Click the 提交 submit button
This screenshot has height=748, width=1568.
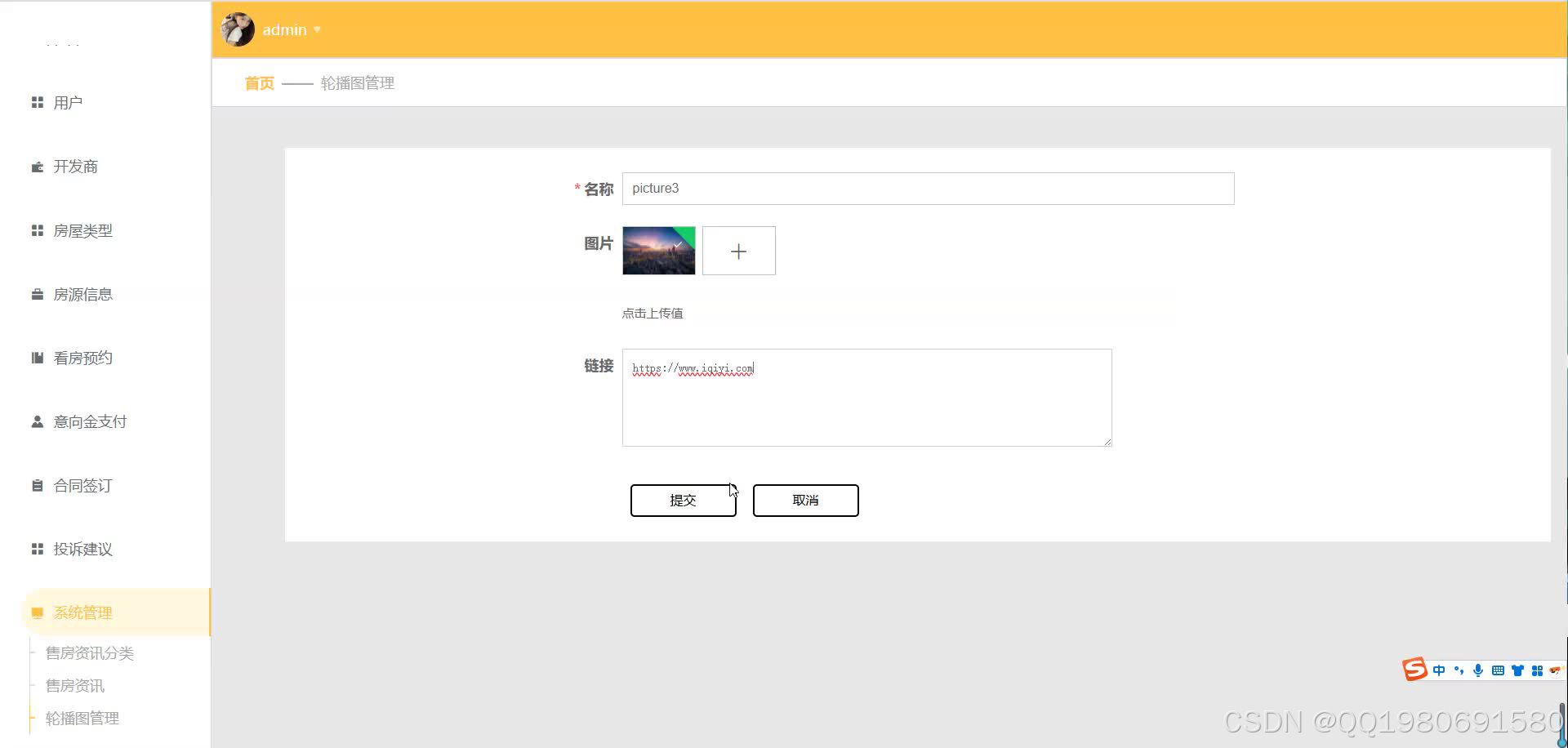click(683, 500)
